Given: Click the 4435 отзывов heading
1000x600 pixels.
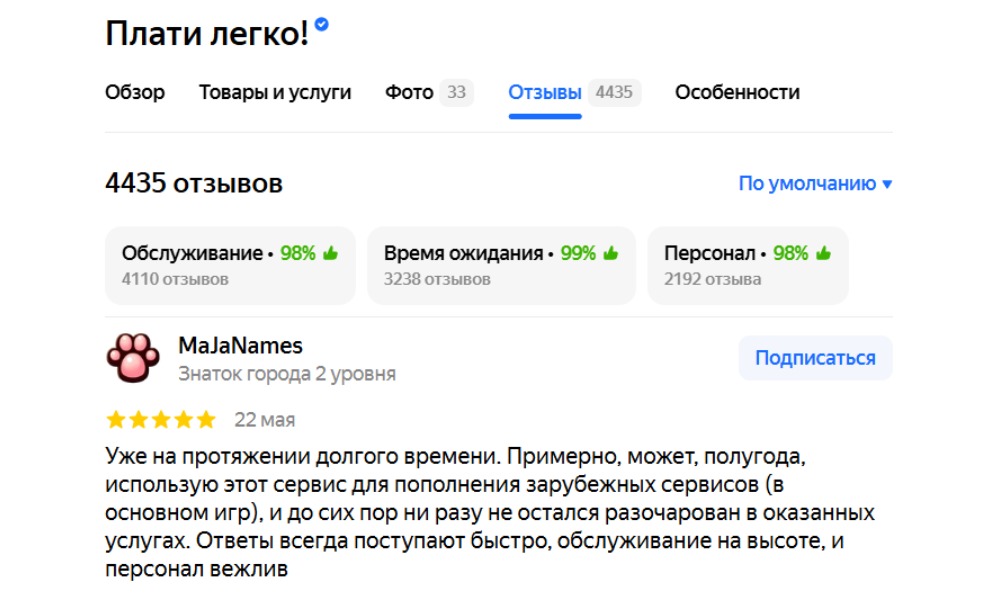Looking at the screenshot, I should (x=194, y=184).
